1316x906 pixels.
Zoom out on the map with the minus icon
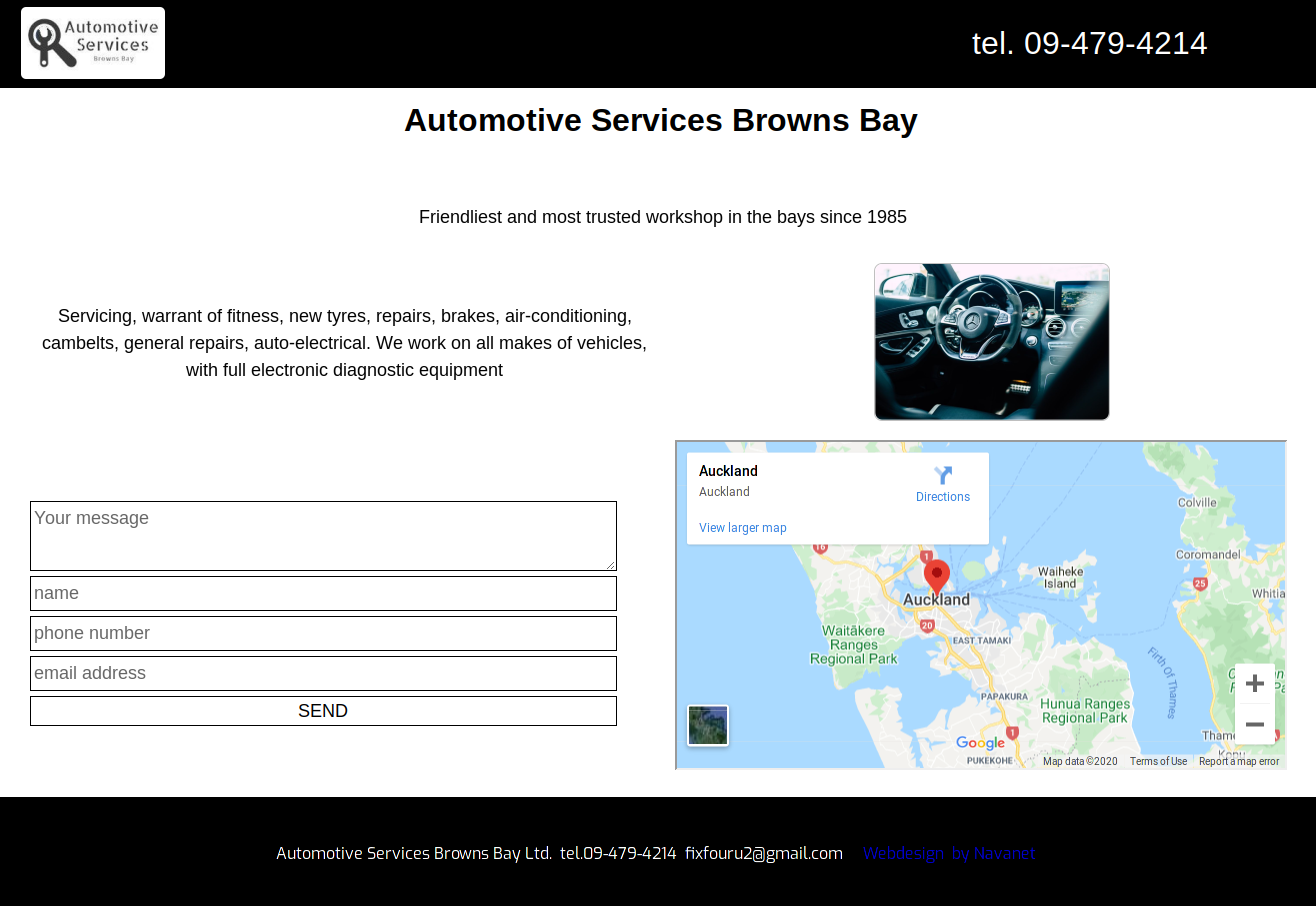pyautogui.click(x=1254, y=723)
